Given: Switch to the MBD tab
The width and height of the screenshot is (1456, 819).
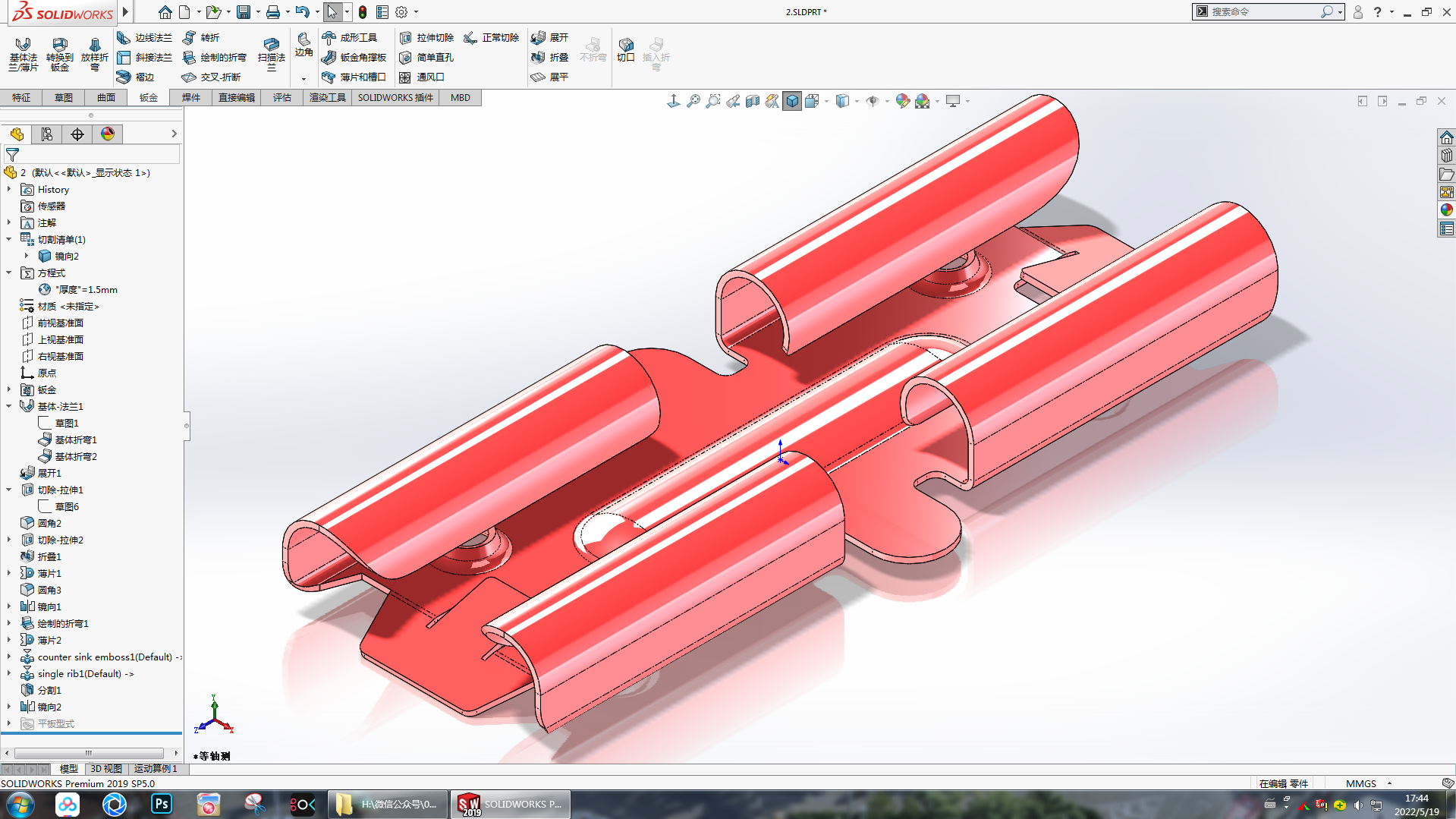Looking at the screenshot, I should pos(461,97).
